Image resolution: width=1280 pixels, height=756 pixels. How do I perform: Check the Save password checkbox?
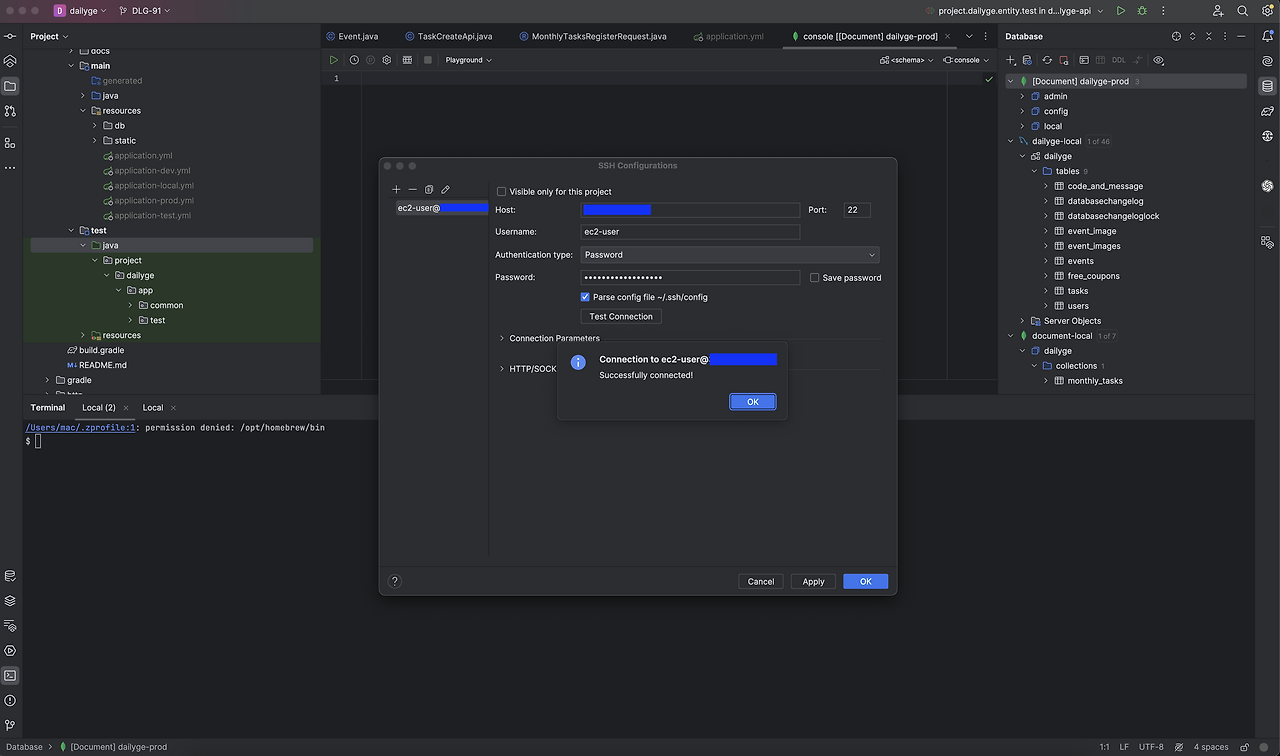[815, 278]
